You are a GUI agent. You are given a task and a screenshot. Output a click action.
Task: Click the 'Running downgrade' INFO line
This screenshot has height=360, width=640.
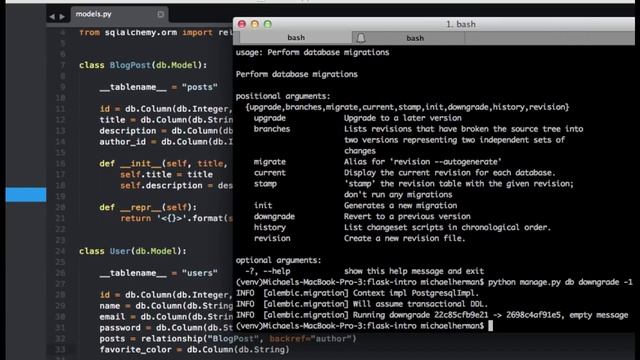[x=432, y=315]
